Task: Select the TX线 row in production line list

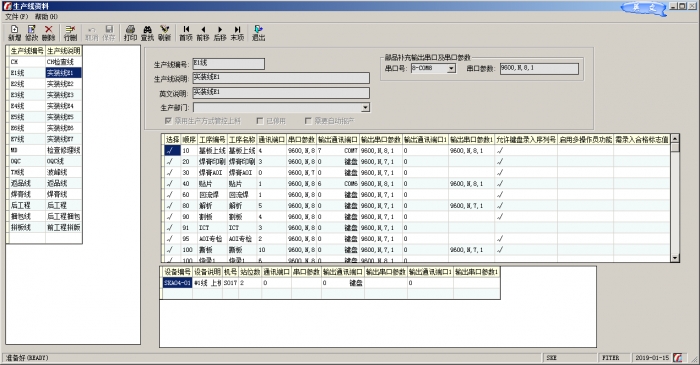Action: [x=45, y=172]
